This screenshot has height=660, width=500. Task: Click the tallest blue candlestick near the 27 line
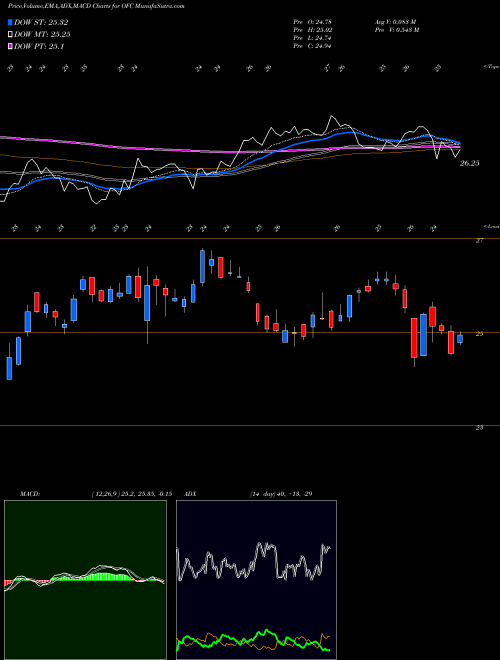(202, 266)
